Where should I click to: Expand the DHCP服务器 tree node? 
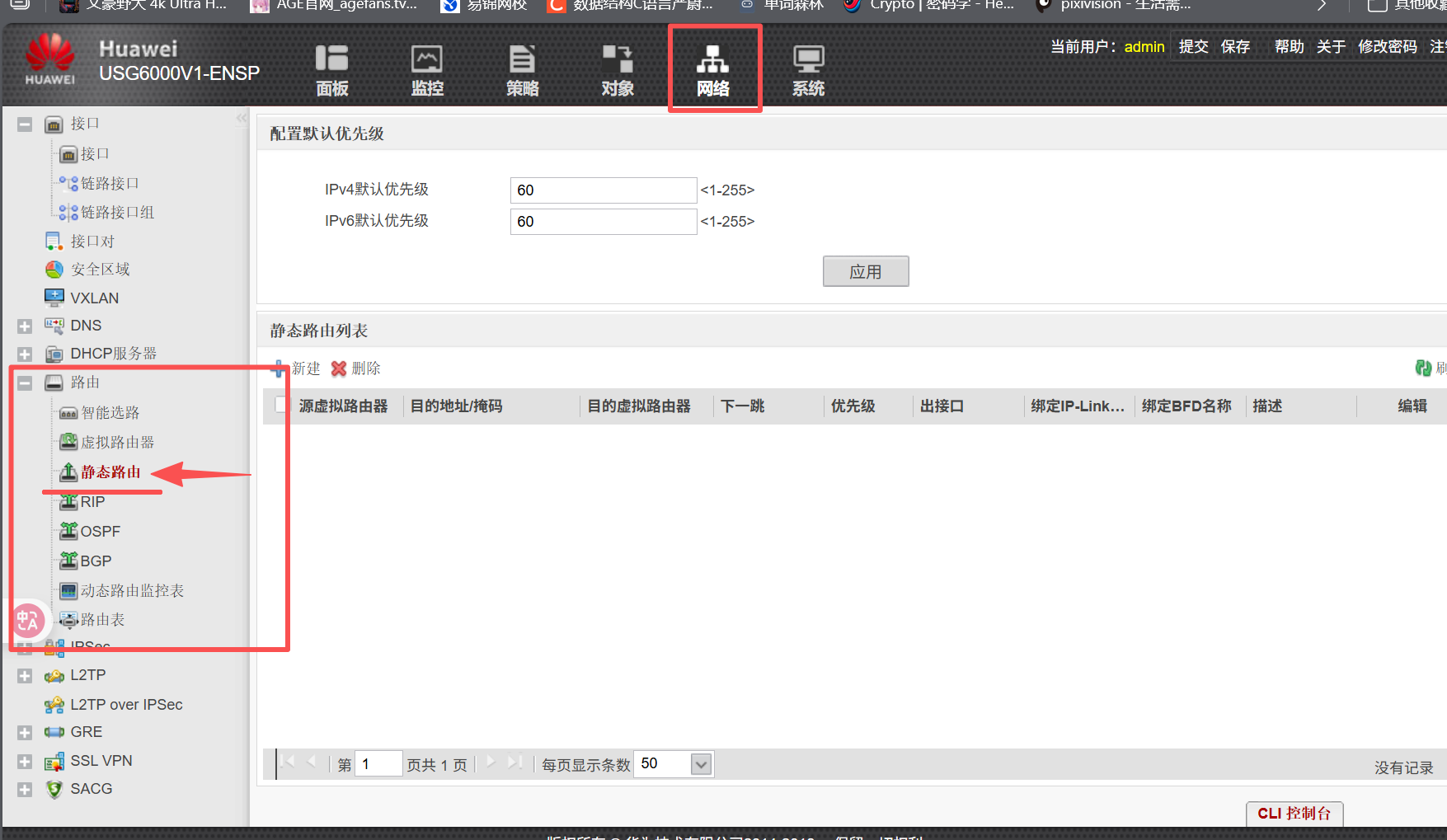pyautogui.click(x=25, y=354)
